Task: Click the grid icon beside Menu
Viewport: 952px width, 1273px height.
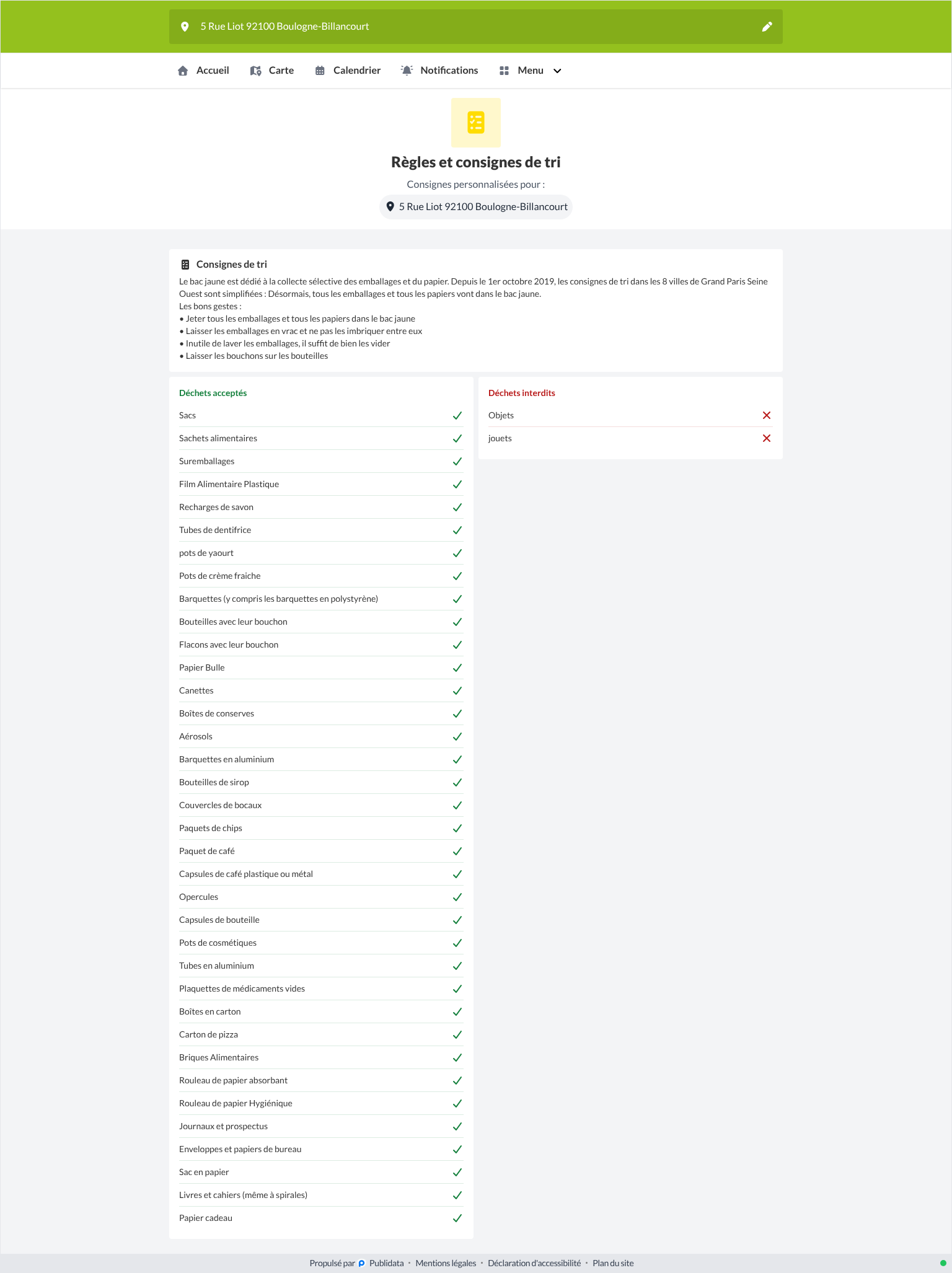Action: tap(504, 71)
